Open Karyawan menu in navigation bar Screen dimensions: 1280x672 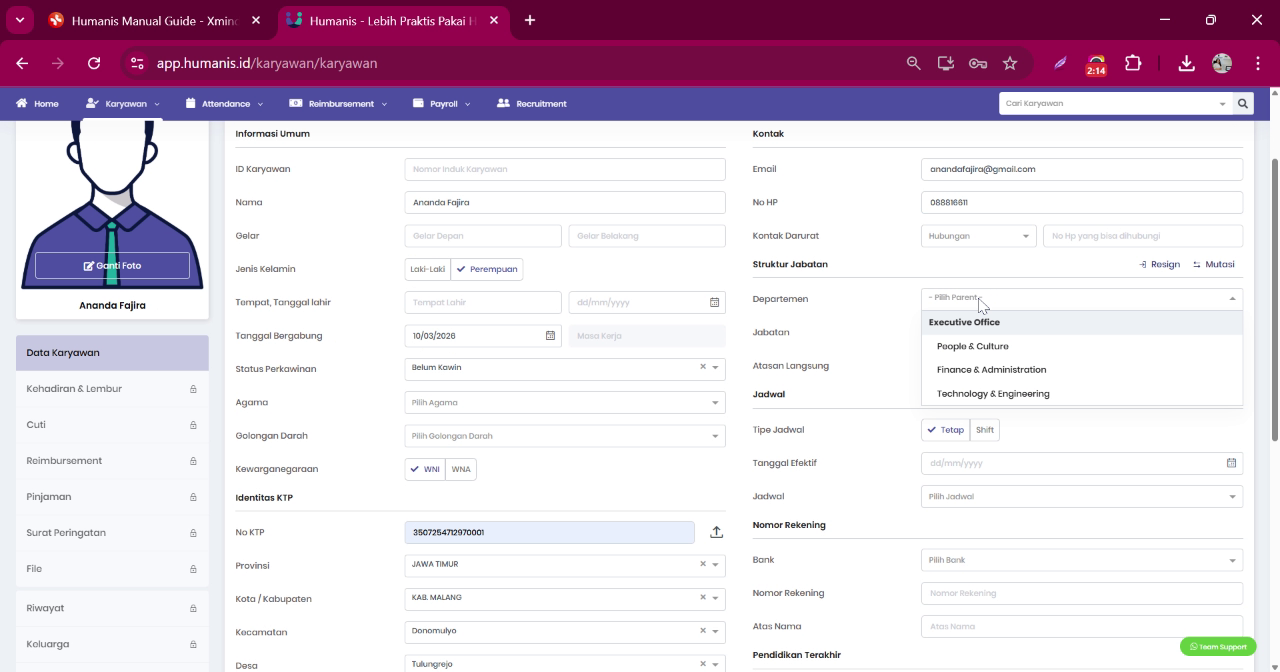click(123, 103)
